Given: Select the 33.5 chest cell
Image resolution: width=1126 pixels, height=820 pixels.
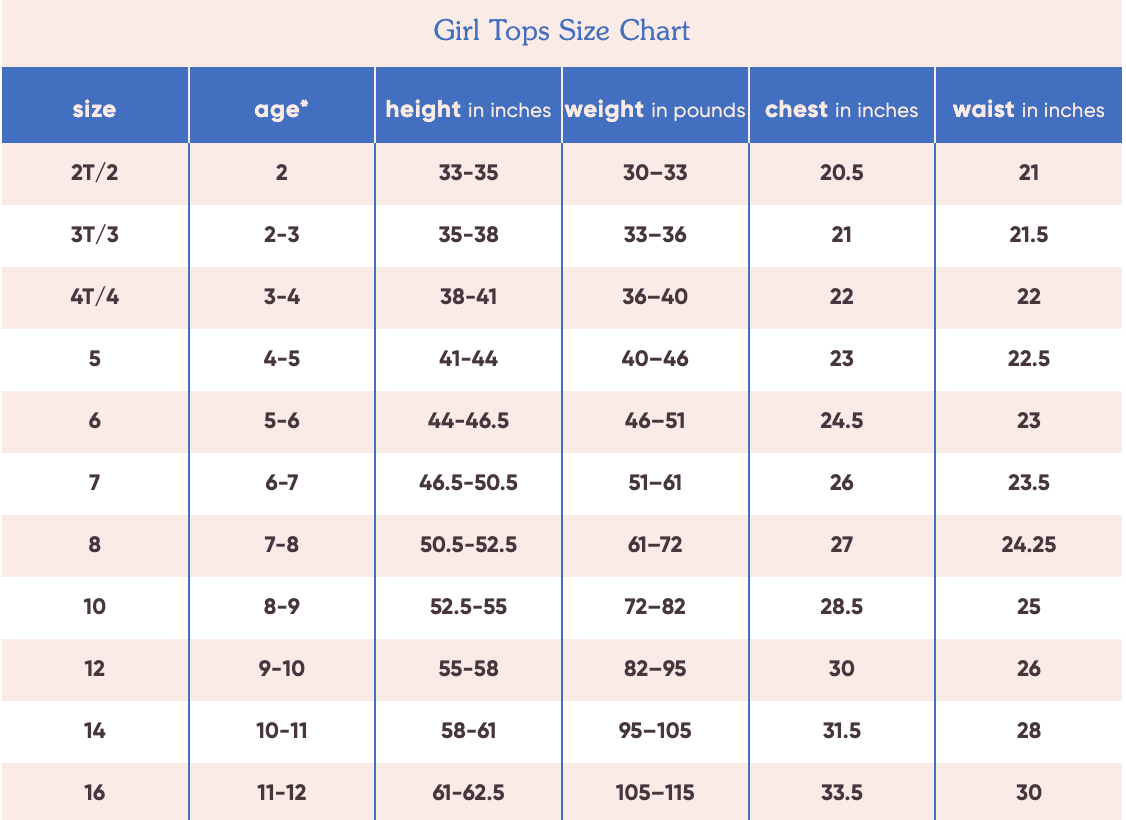Looking at the screenshot, I should point(841,793).
